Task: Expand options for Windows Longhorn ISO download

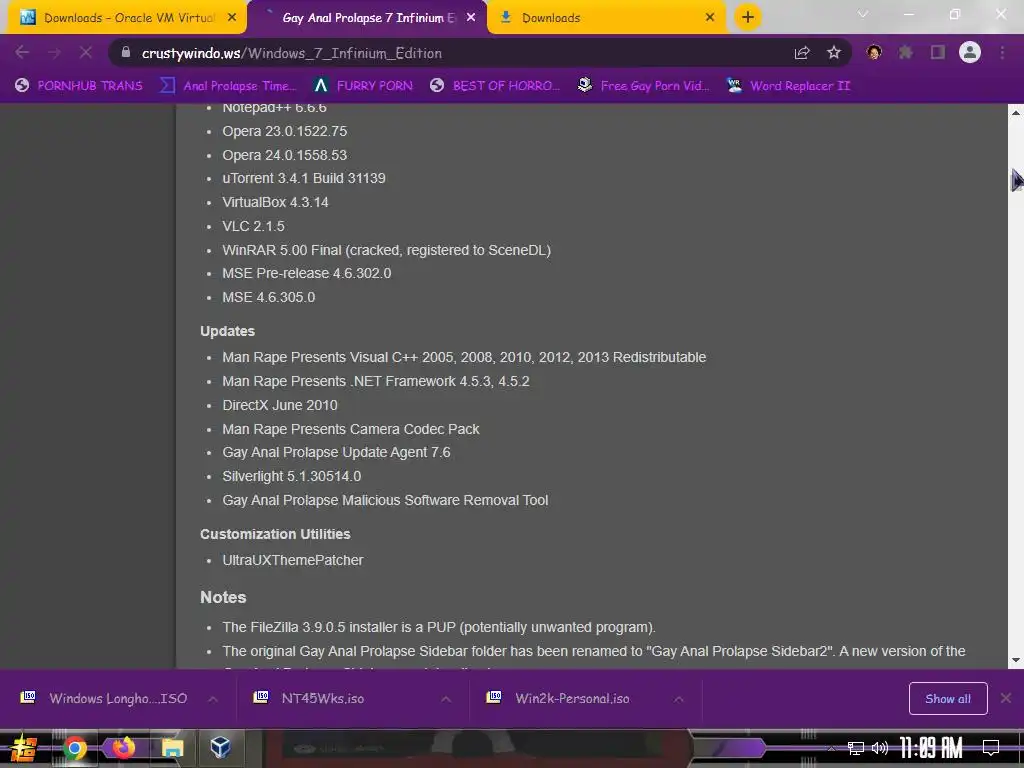Action: point(213,699)
